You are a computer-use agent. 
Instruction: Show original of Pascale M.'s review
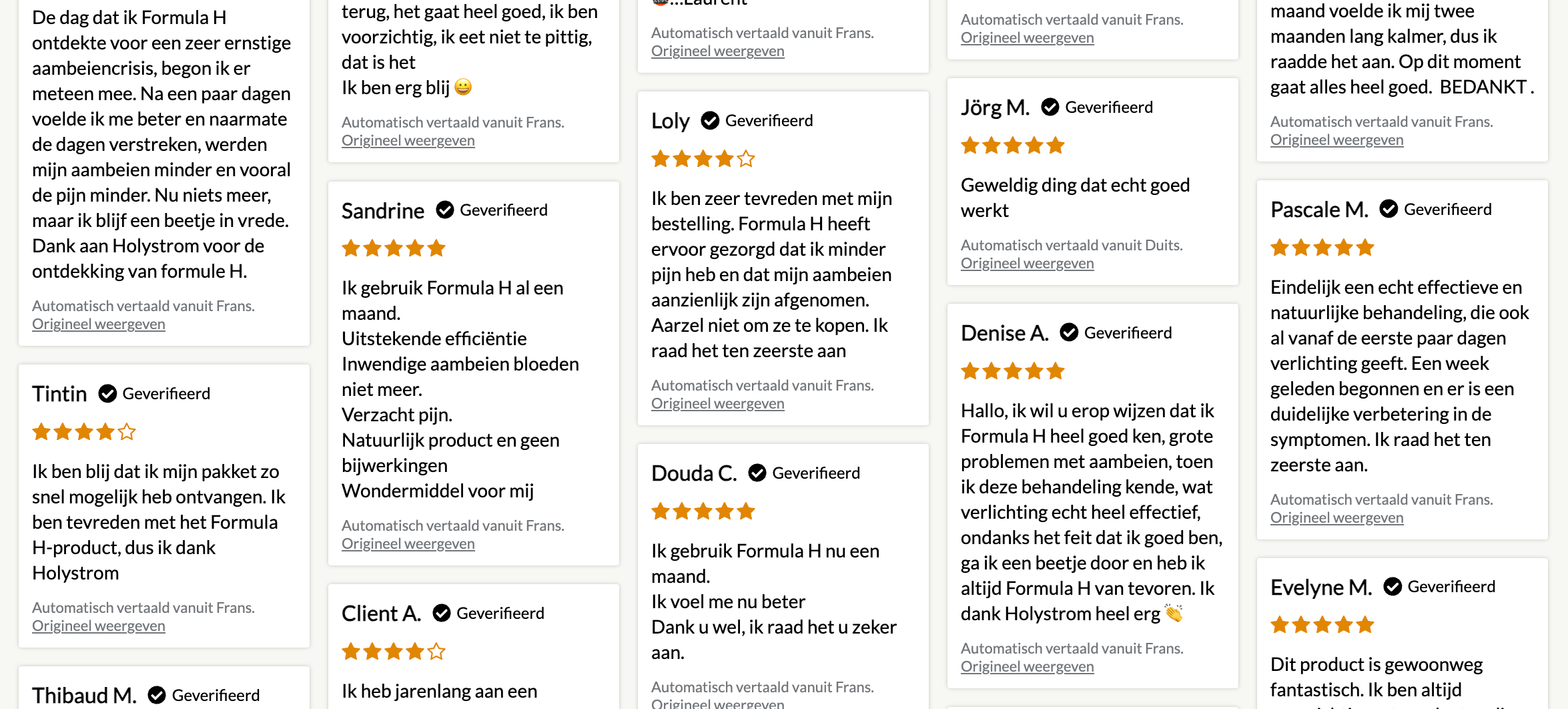click(1337, 518)
